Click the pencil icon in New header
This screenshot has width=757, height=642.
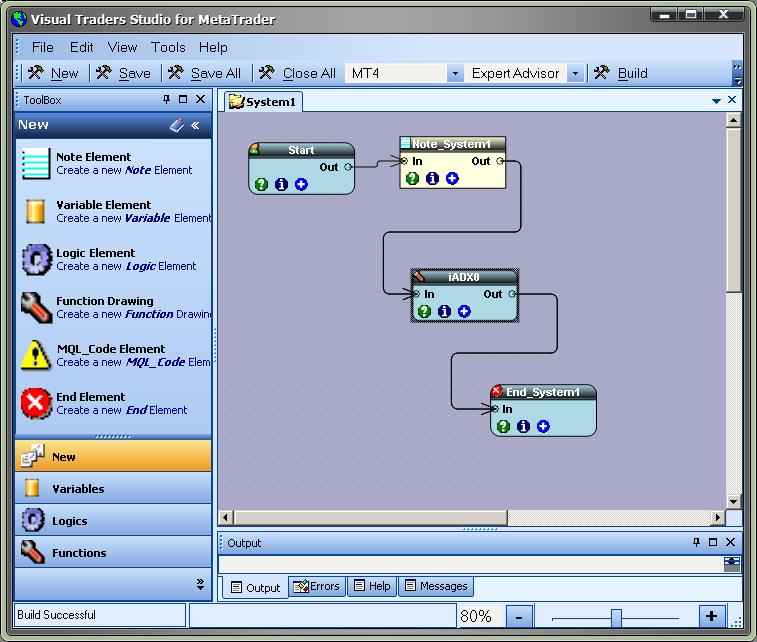(x=177, y=126)
